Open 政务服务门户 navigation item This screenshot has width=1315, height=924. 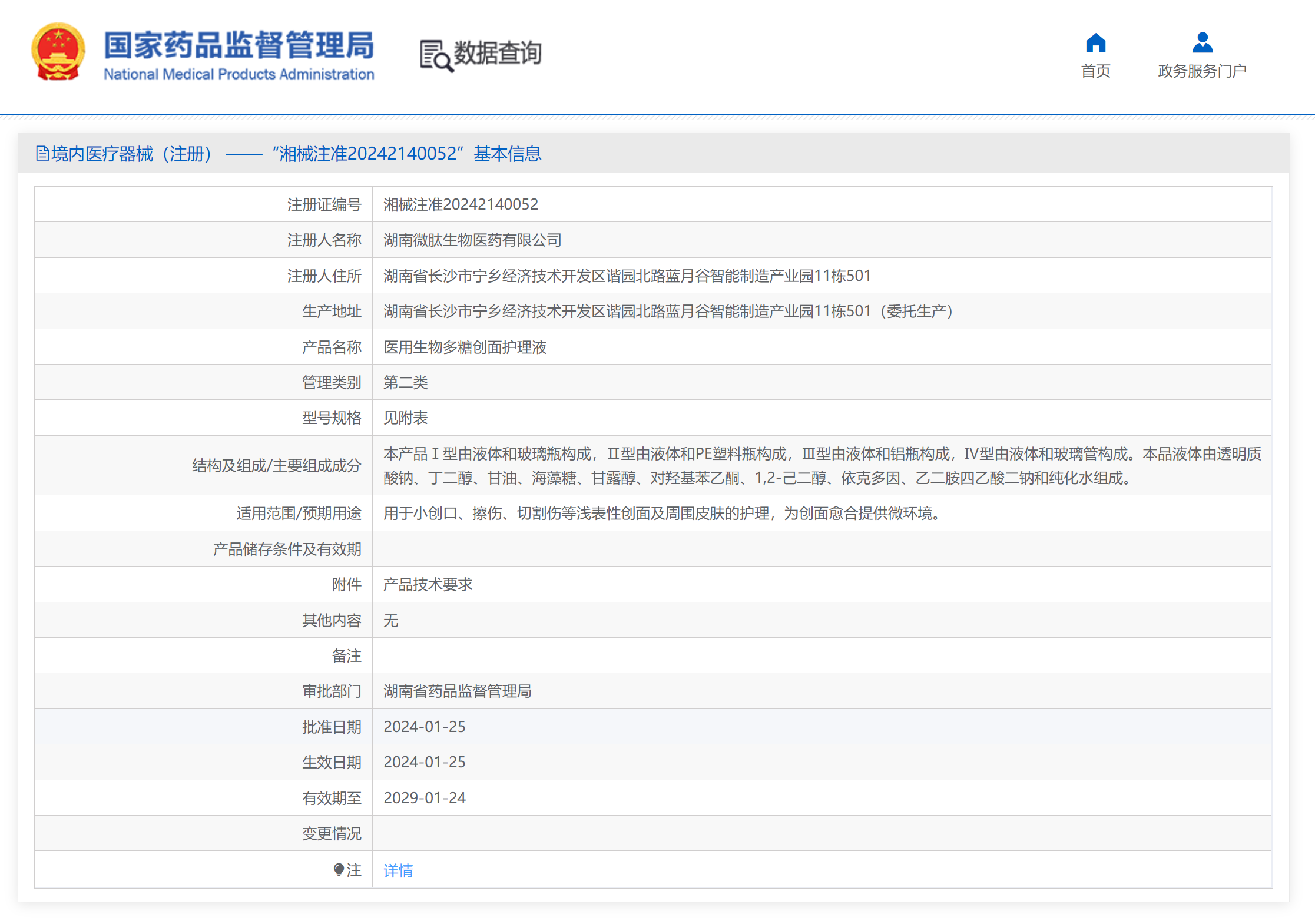1202,71
